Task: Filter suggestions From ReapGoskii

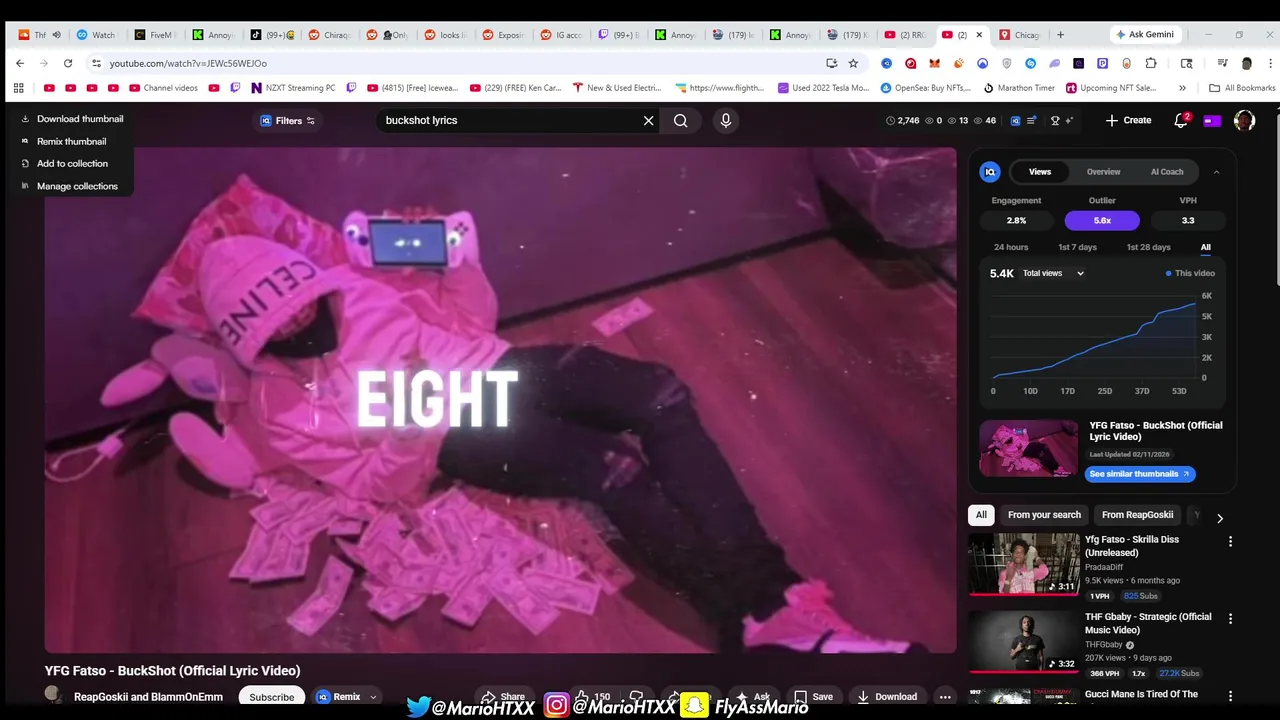Action: pos(1137,515)
